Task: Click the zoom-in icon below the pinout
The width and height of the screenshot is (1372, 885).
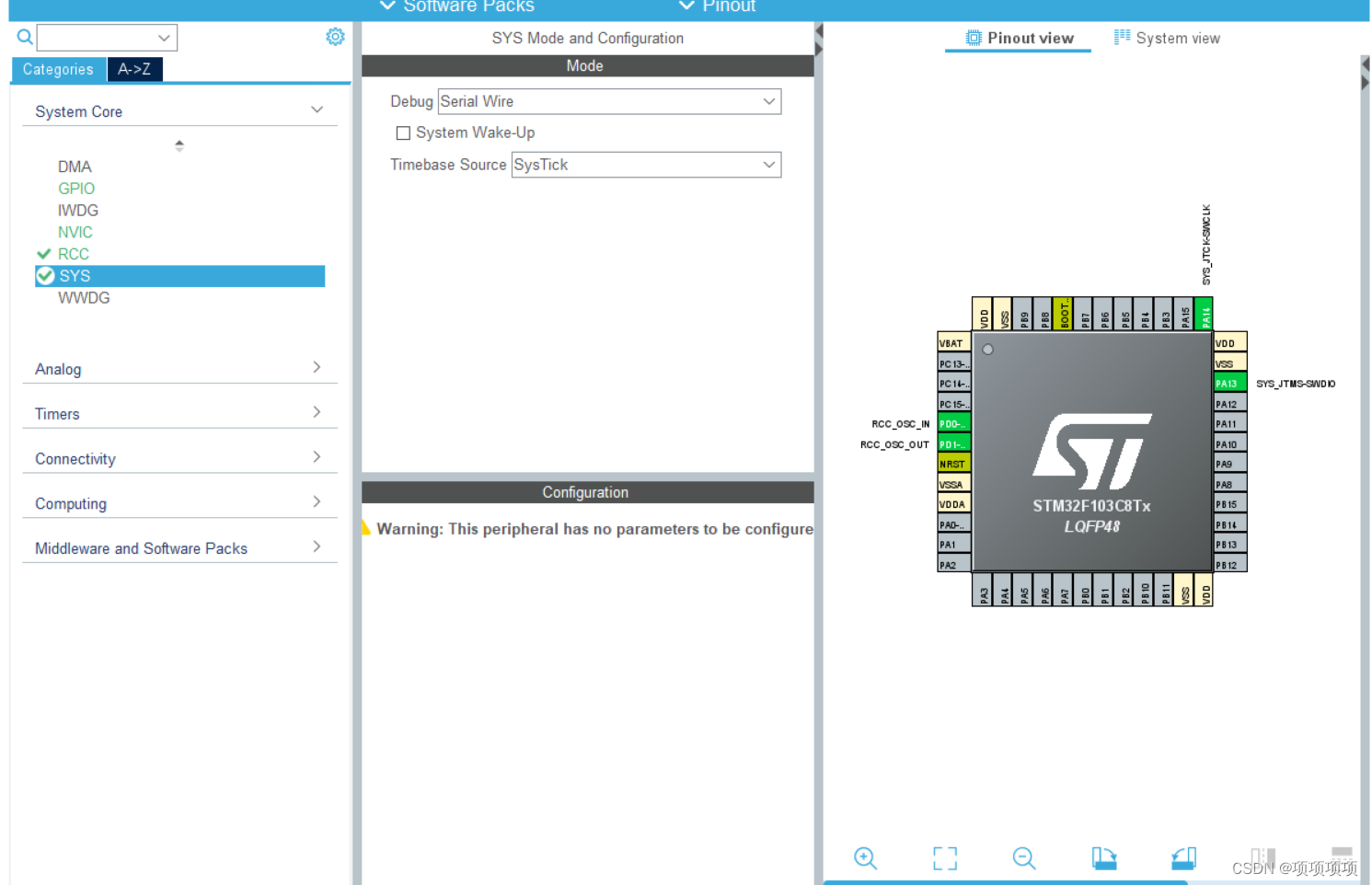Action: coord(865,858)
